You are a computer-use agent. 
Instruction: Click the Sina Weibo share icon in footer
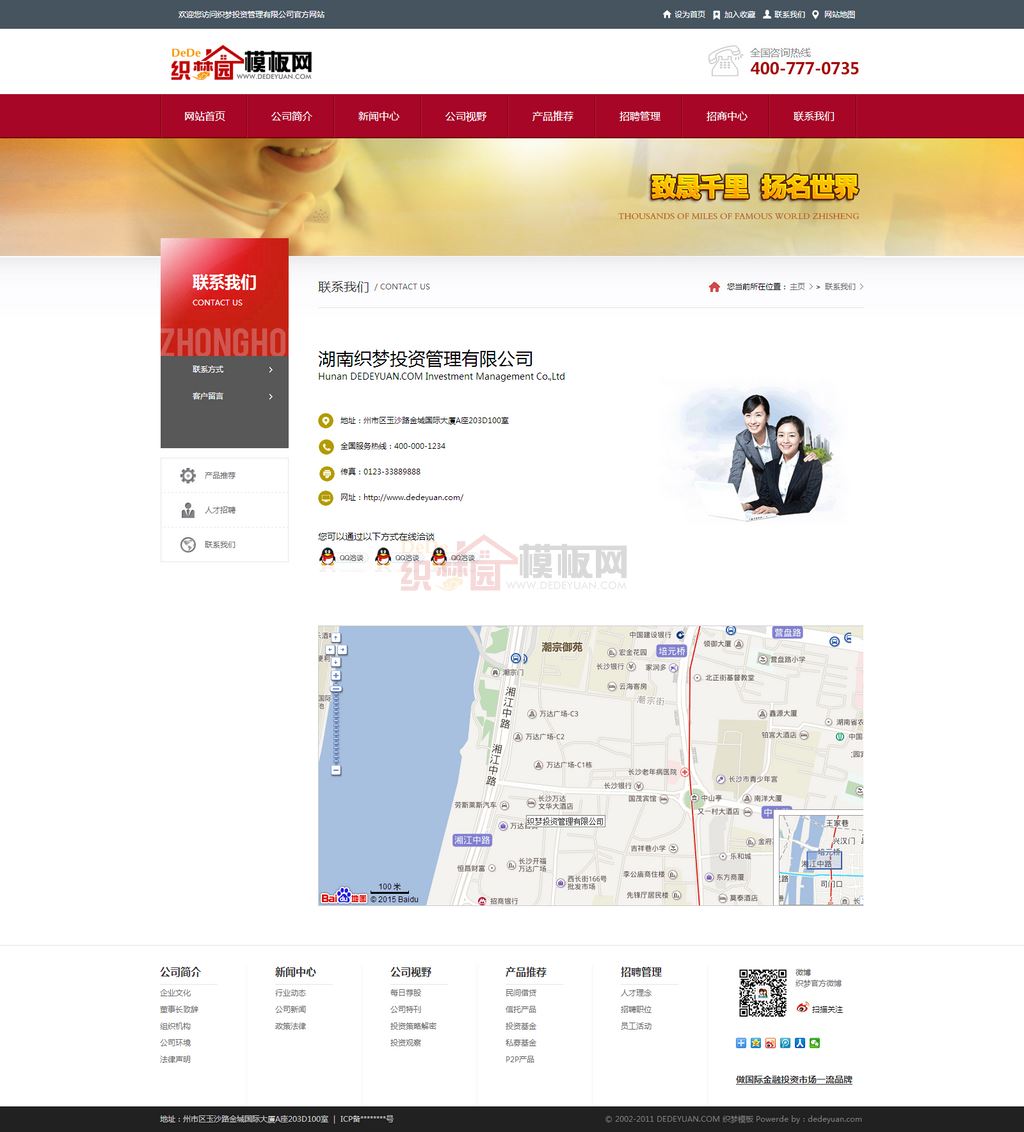770,1043
